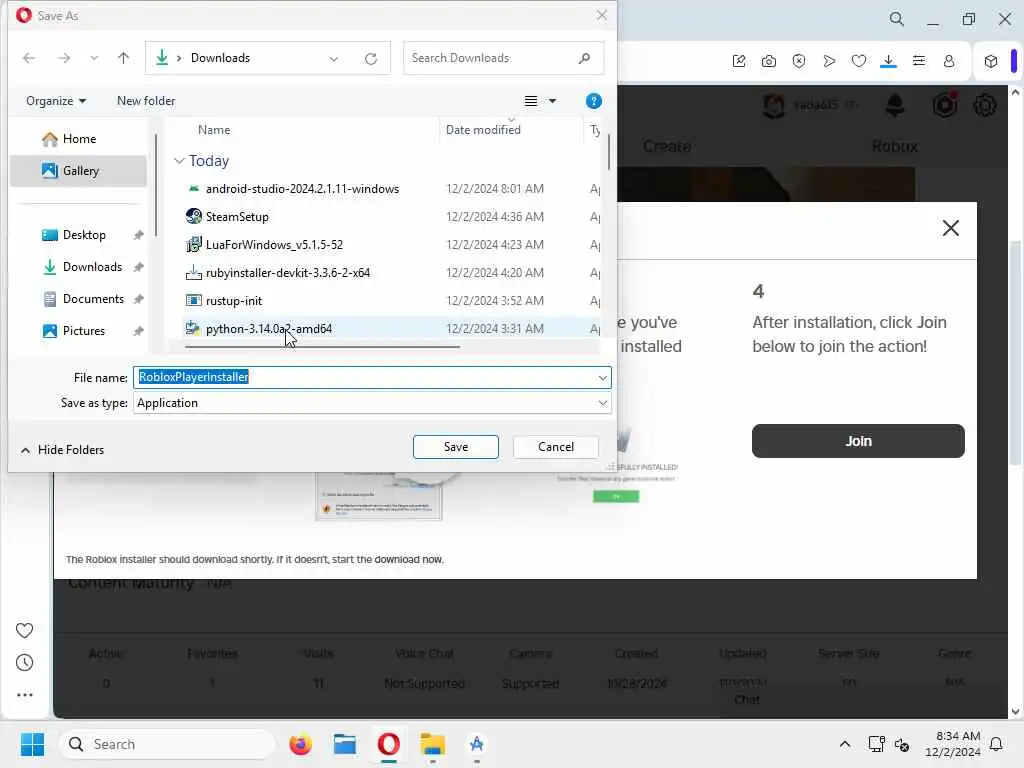This screenshot has width=1024, height=768.
Task: Take snapshot with Opera camera icon
Action: tap(769, 61)
